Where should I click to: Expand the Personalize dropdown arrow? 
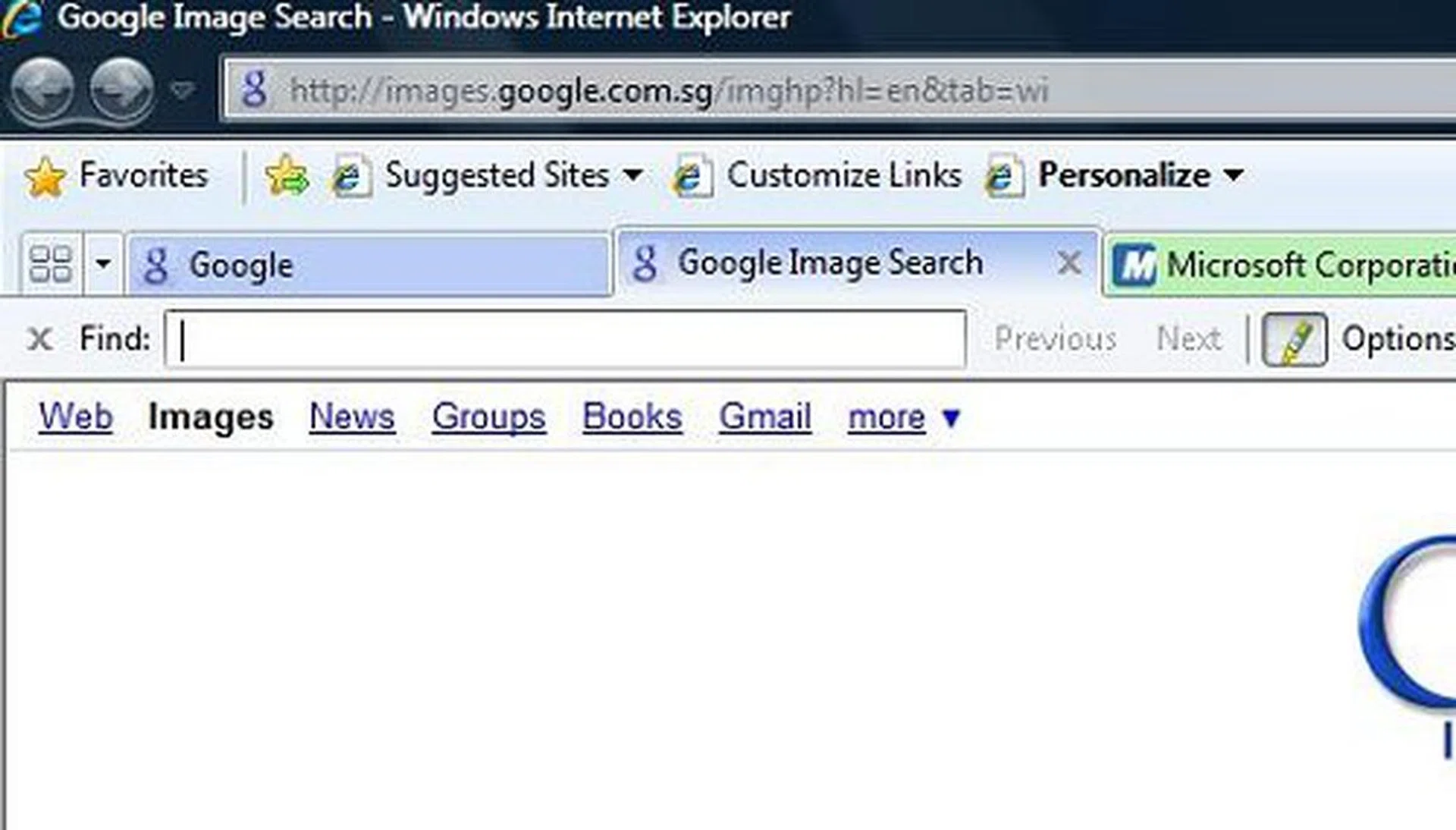(x=1234, y=176)
